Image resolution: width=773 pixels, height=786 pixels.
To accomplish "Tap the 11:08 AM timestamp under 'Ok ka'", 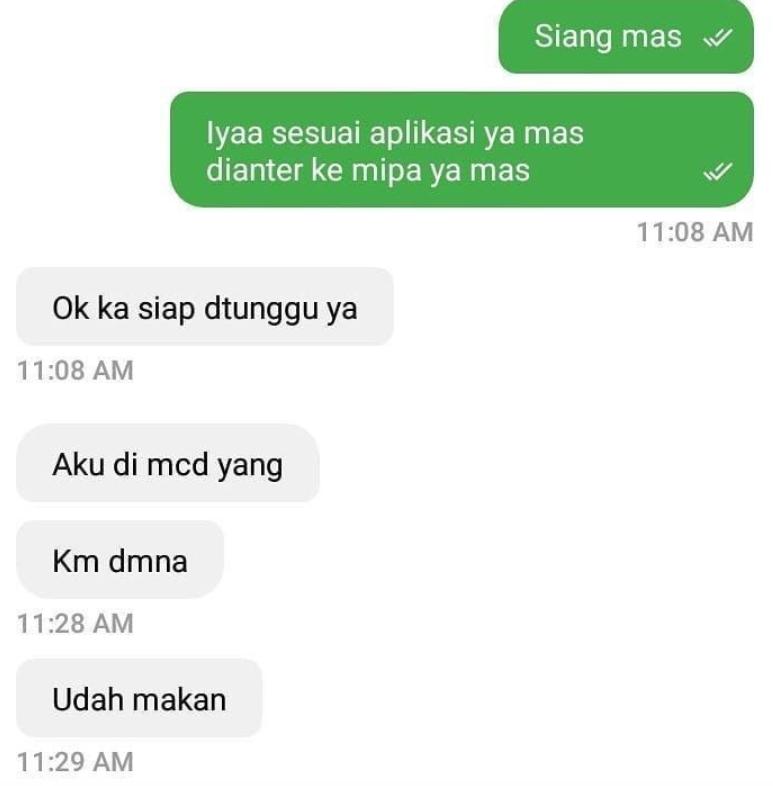I will point(75,370).
